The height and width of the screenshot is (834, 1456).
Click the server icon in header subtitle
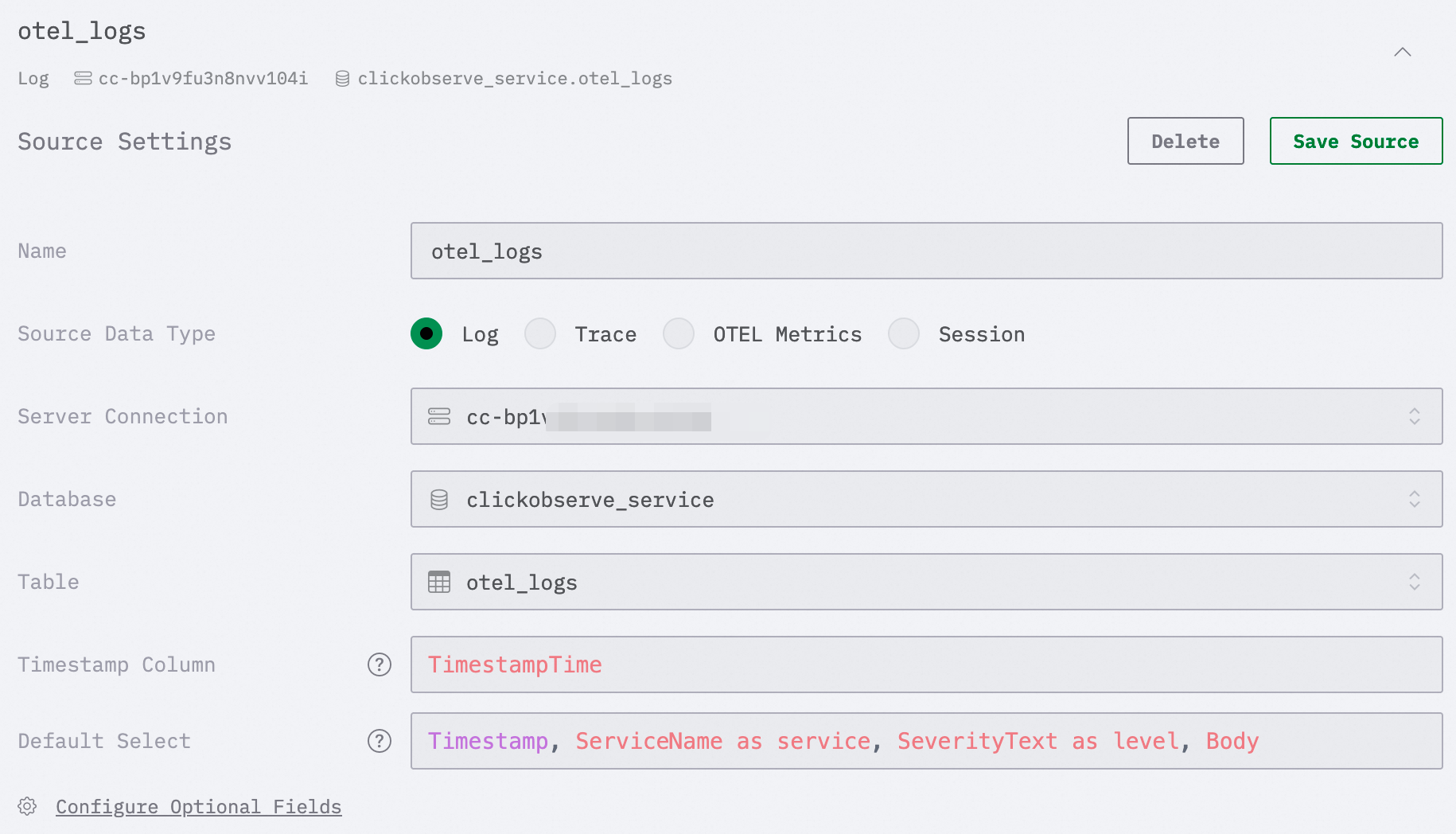[x=83, y=78]
